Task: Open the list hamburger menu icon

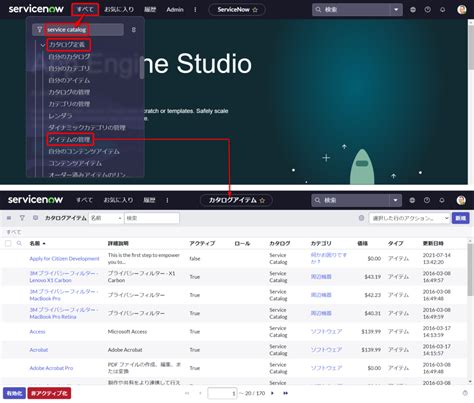Action: pyautogui.click(x=9, y=218)
